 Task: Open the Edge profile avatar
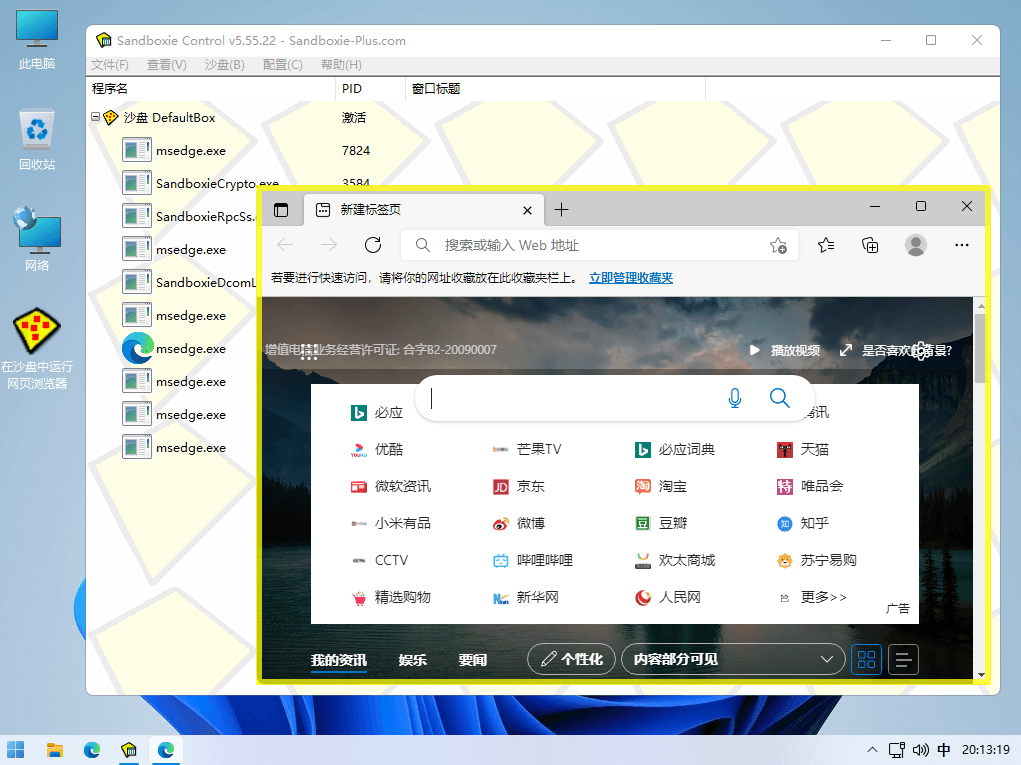click(916, 245)
